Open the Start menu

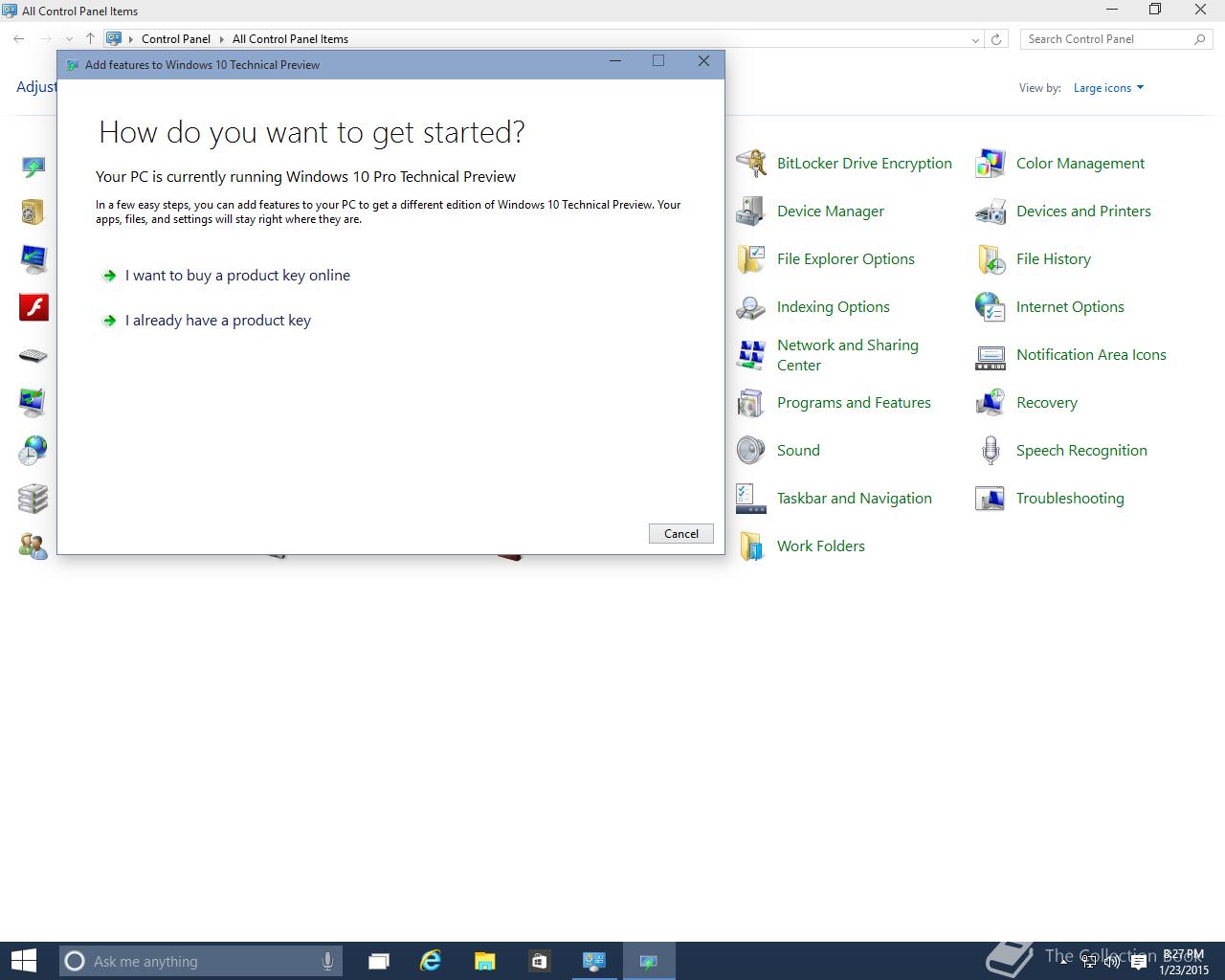23,961
